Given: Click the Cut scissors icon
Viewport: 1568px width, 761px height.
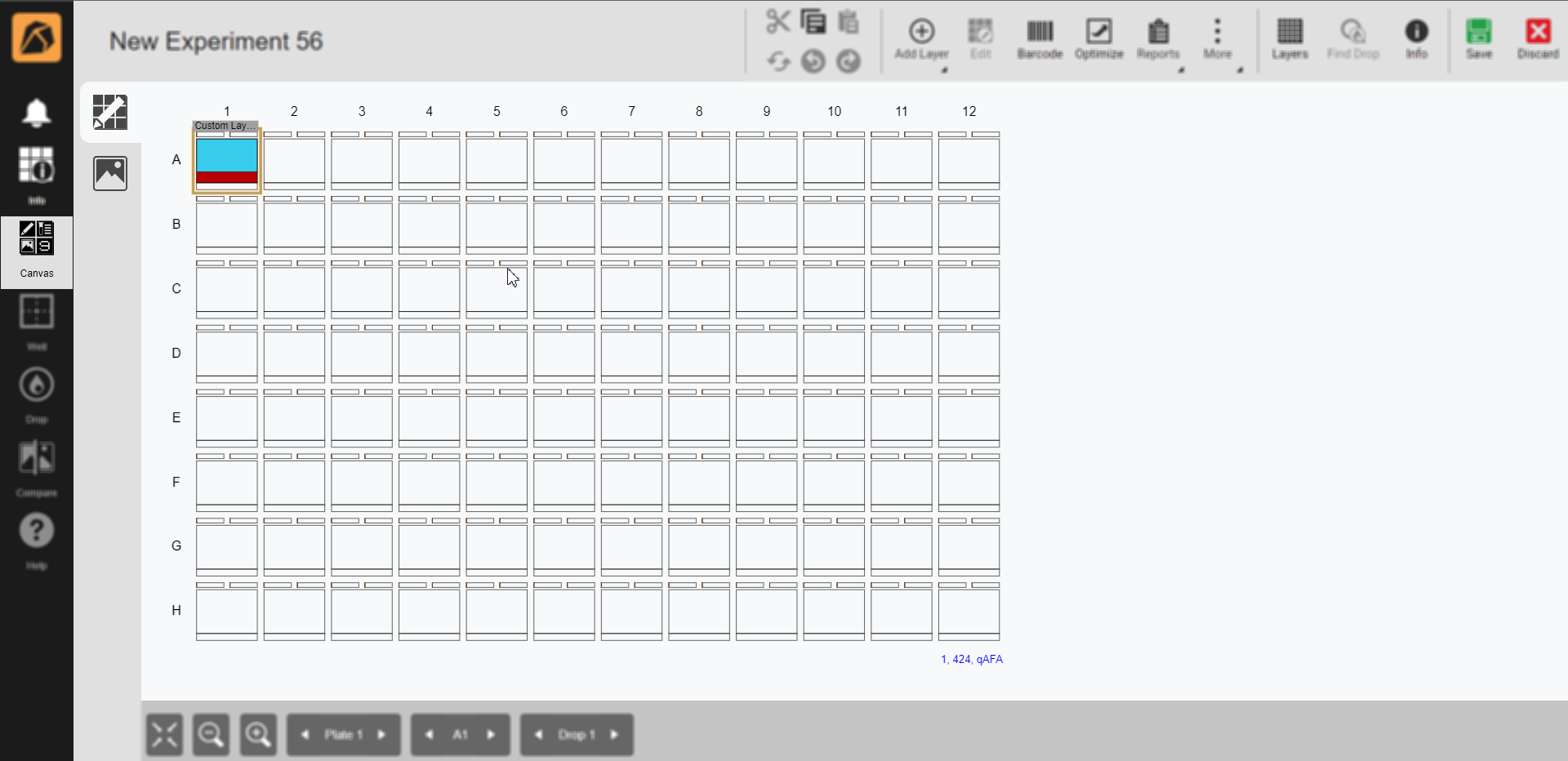Looking at the screenshot, I should point(777,21).
